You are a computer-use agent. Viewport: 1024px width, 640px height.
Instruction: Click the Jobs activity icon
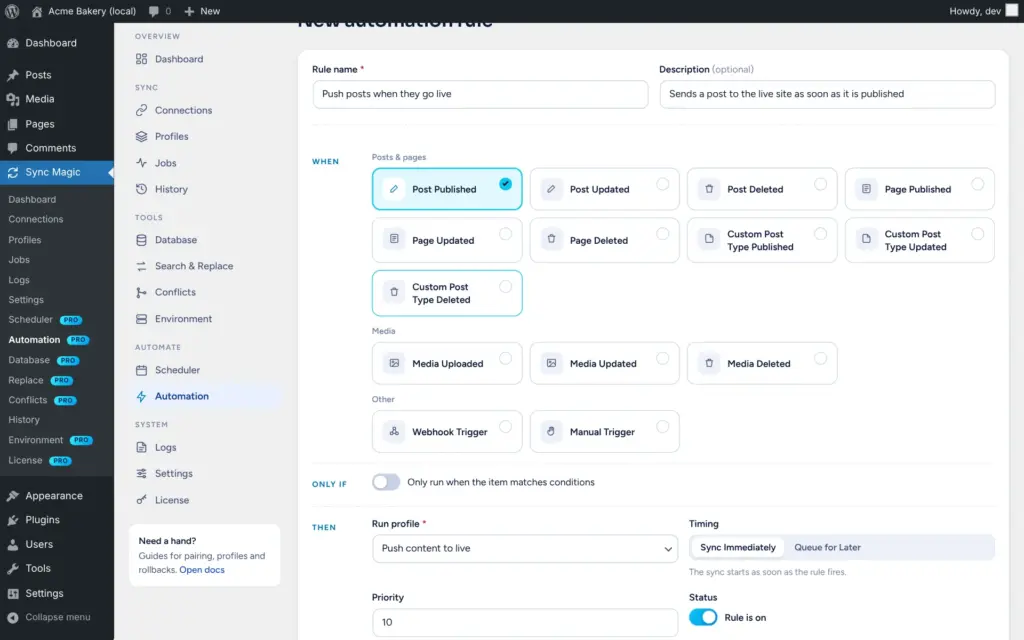[141, 163]
